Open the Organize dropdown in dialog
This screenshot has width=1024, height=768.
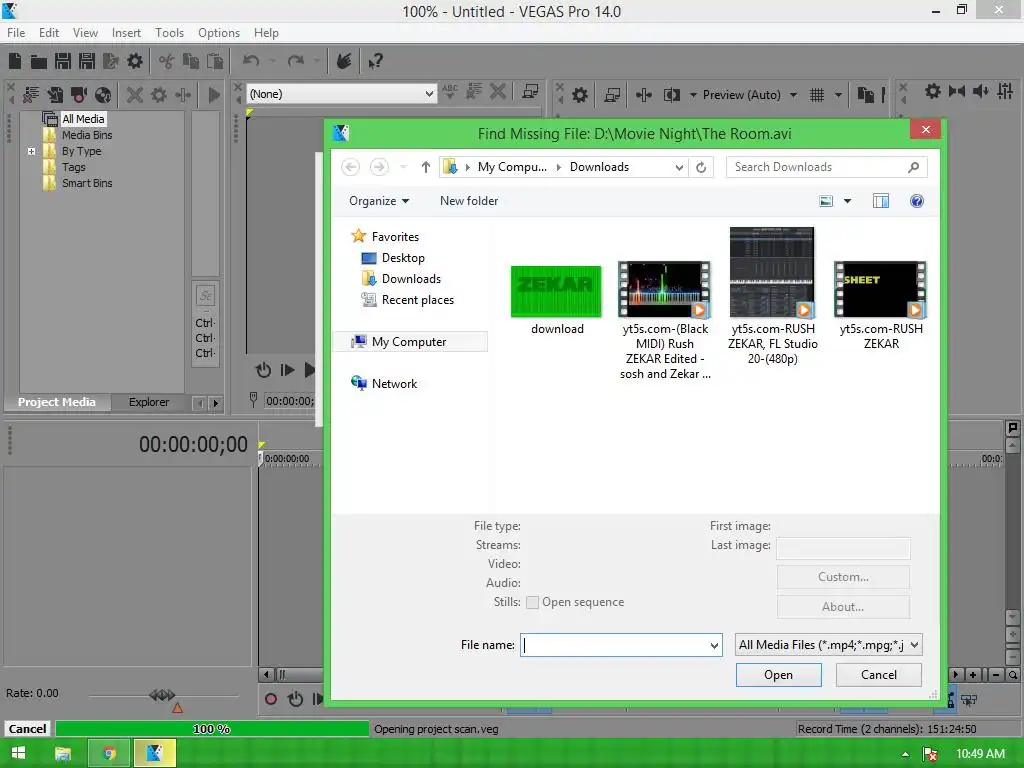[x=379, y=201]
